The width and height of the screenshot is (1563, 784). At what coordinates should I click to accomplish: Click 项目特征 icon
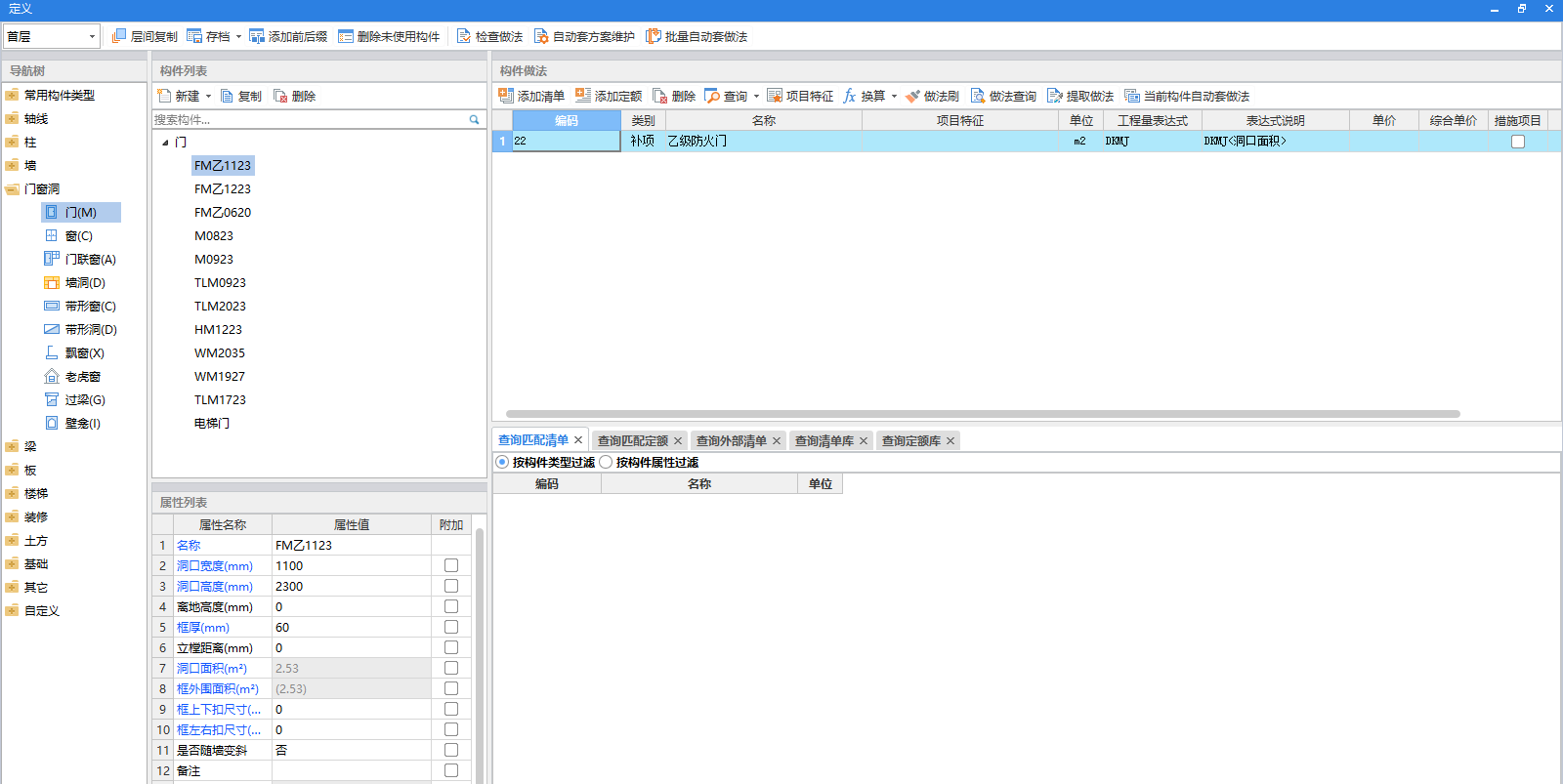point(775,96)
